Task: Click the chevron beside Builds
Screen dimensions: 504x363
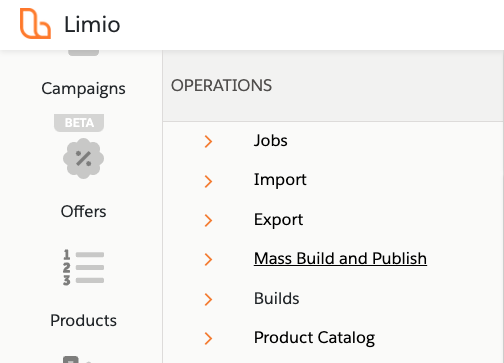Action: (208, 299)
